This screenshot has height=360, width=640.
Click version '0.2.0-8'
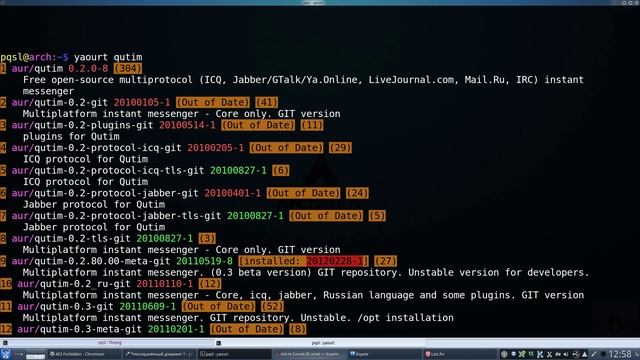coord(88,69)
